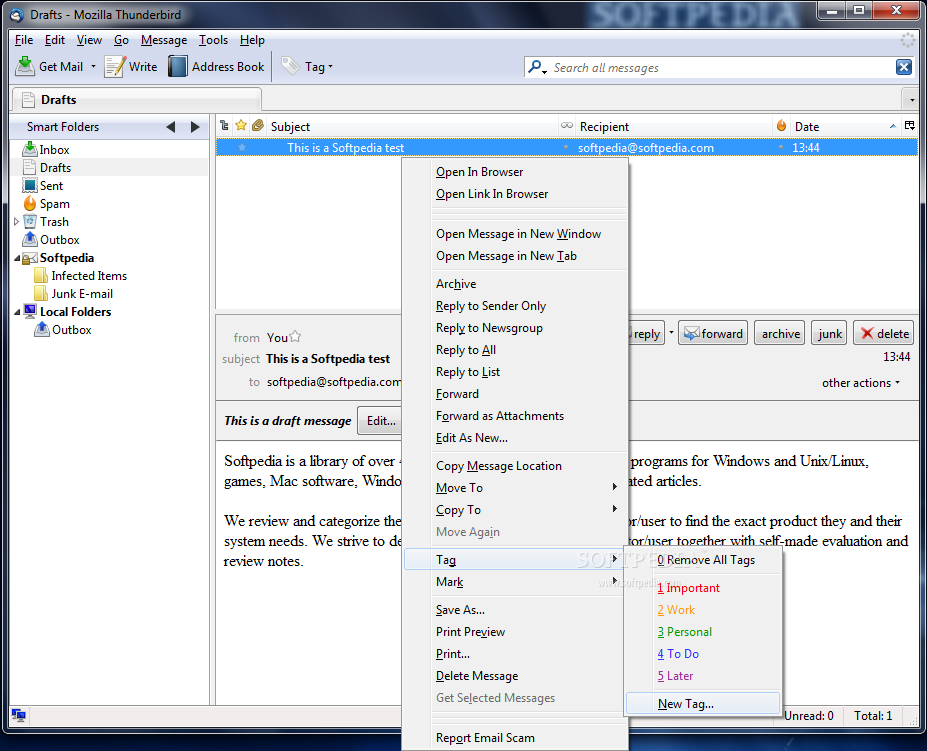
Task: Click the Softpedia account mail icon
Action: [30, 257]
